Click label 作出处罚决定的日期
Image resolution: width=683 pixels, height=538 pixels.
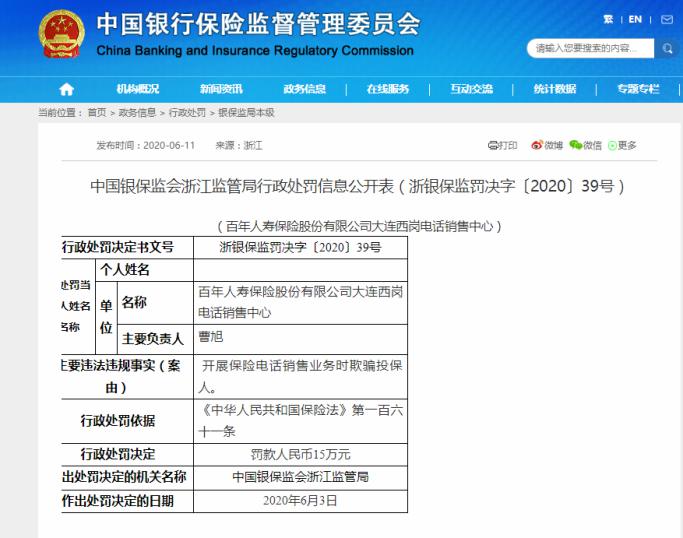click(x=118, y=501)
